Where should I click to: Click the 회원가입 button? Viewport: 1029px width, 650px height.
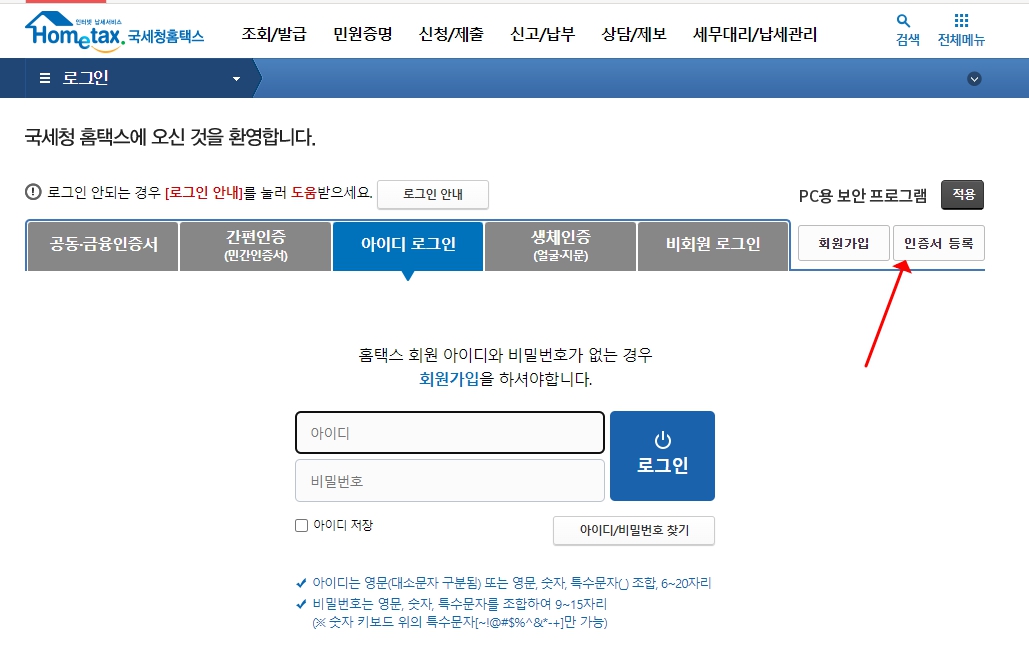[x=844, y=243]
